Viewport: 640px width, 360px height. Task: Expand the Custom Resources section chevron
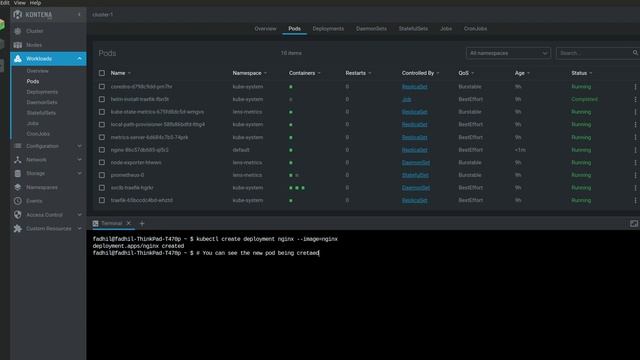(79, 229)
